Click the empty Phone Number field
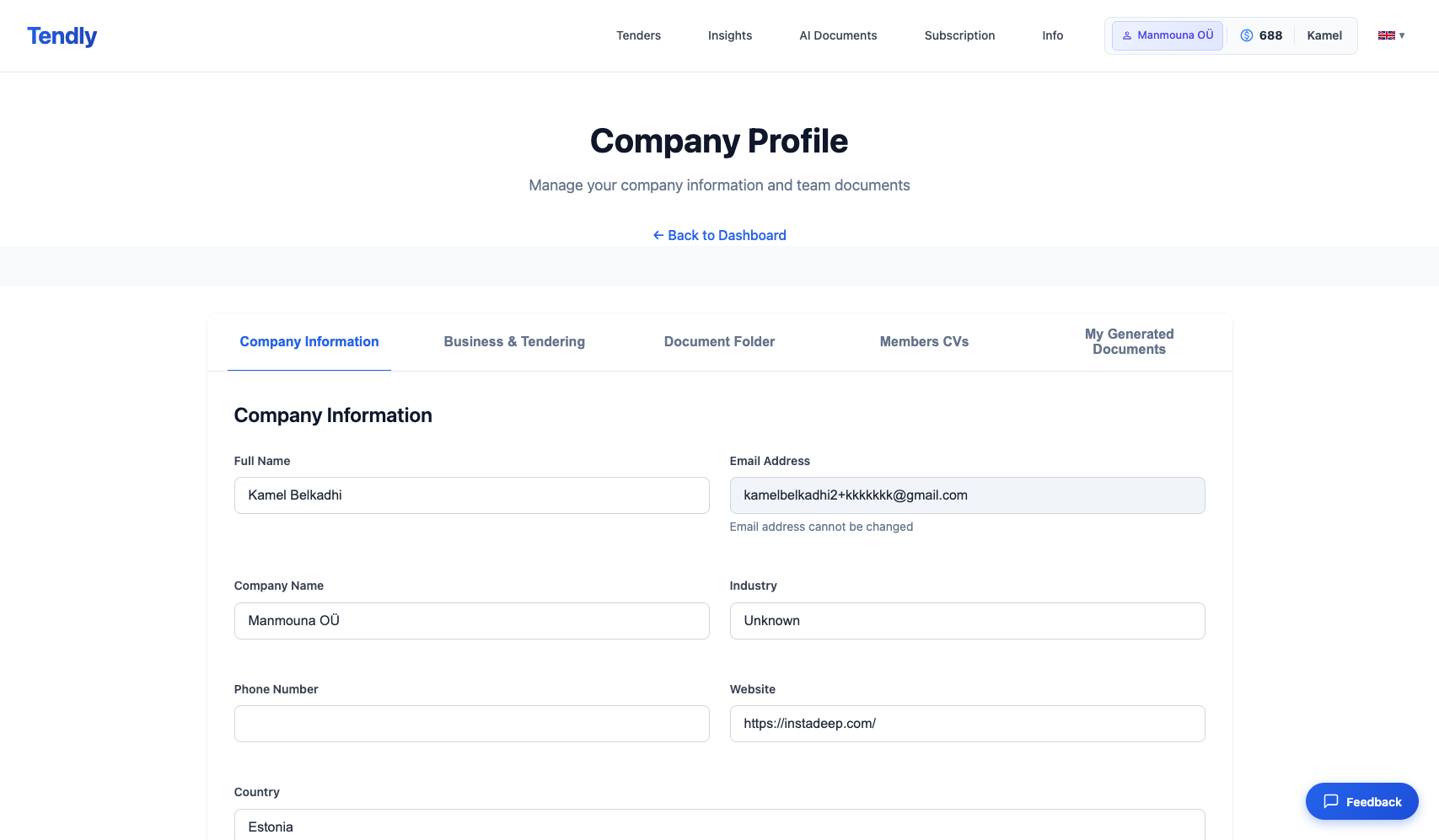 [x=471, y=723]
